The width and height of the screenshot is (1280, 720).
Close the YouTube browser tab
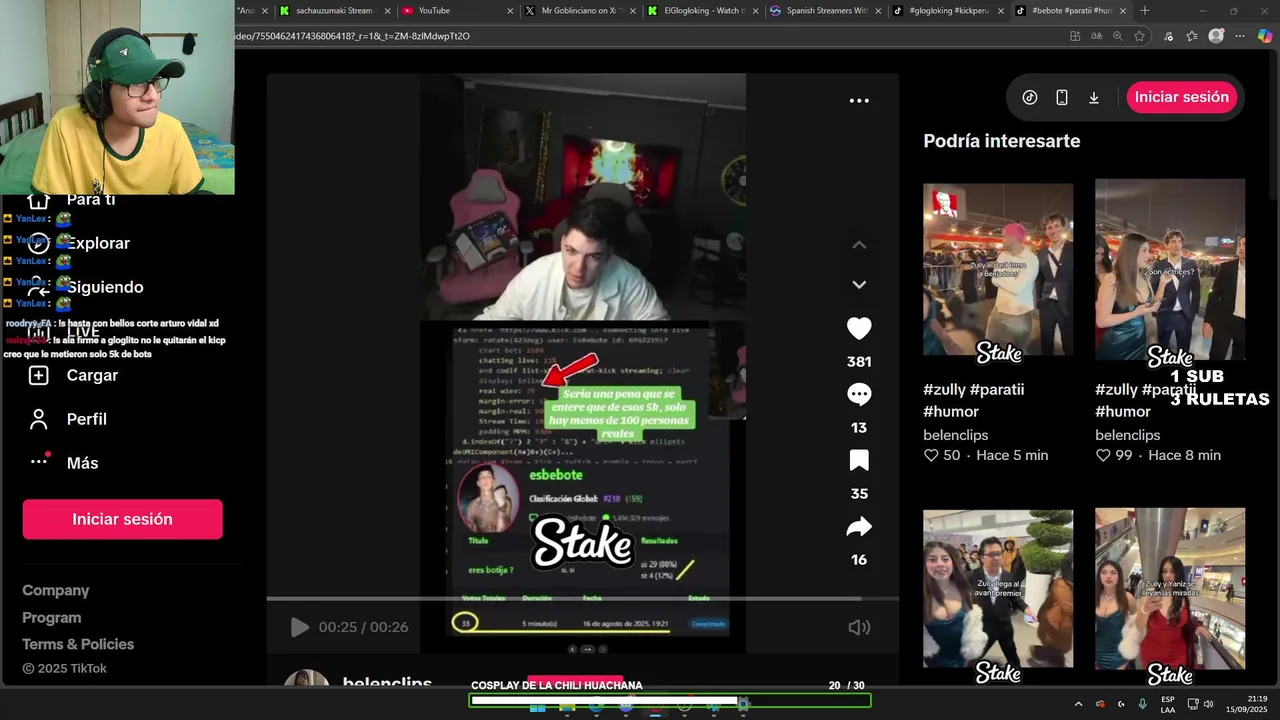509,11
